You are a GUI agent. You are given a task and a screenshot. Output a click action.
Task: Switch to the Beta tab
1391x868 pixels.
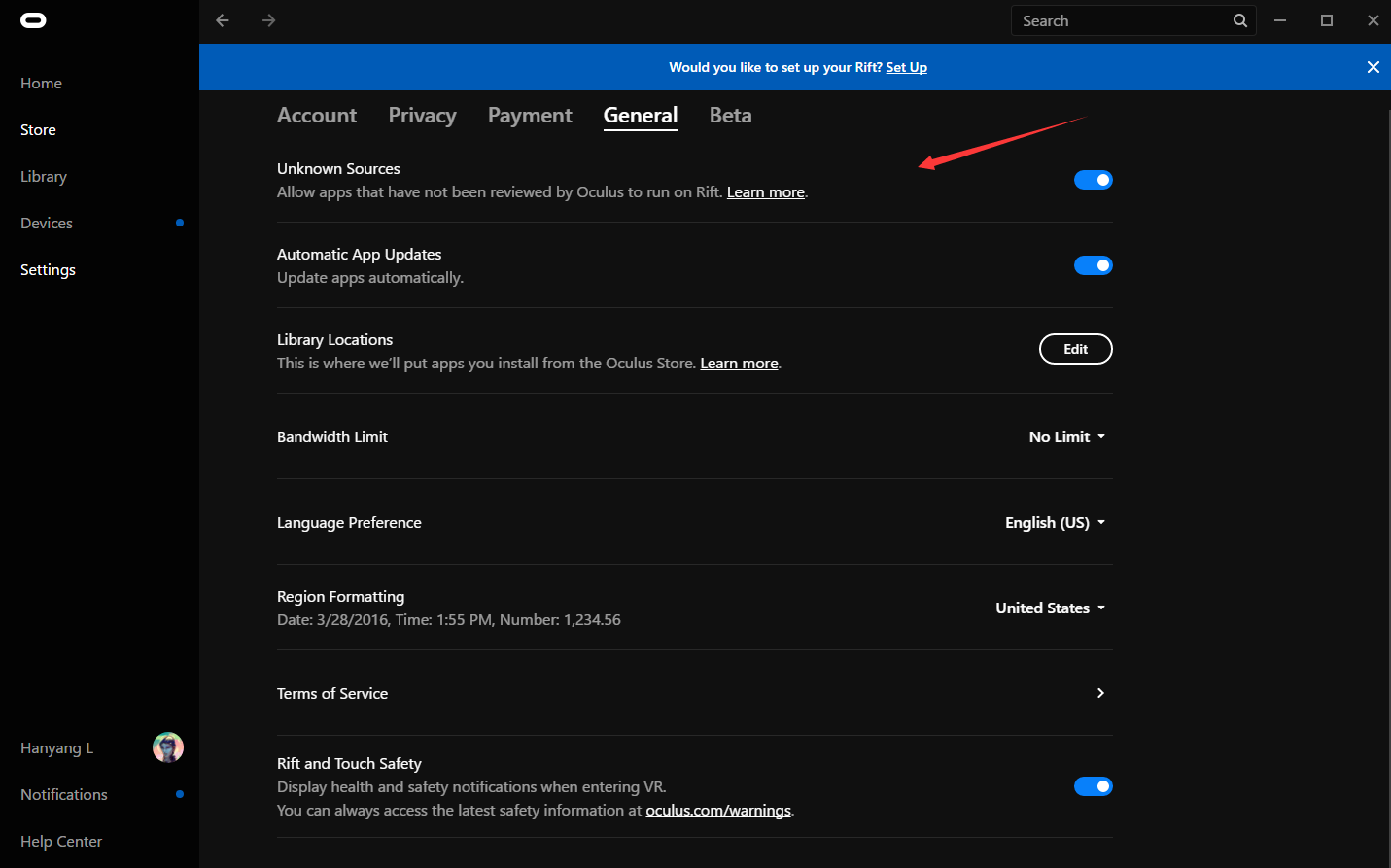pyautogui.click(x=730, y=116)
